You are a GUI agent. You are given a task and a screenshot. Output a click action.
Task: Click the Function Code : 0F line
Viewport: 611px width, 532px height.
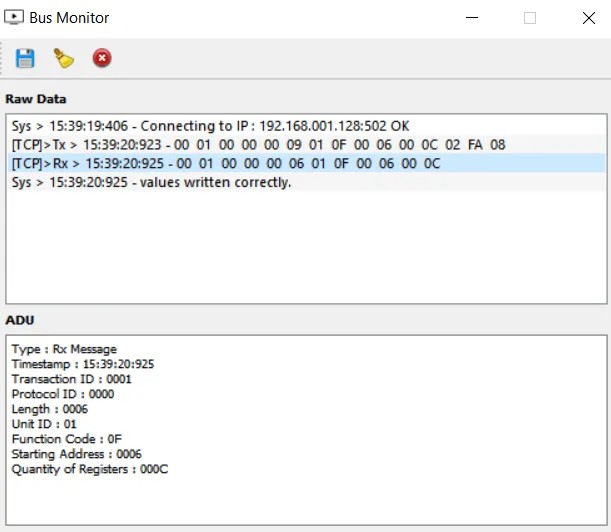tap(68, 439)
